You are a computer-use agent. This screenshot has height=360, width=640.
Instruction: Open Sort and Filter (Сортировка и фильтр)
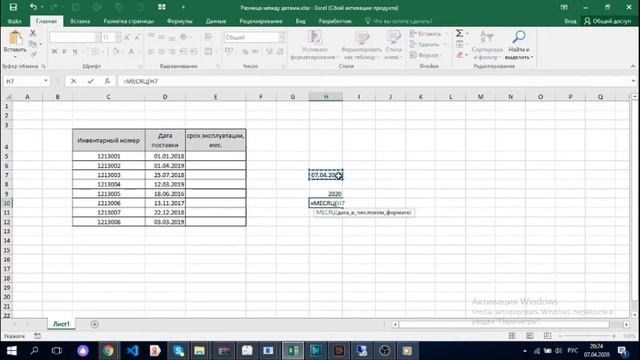[487, 45]
